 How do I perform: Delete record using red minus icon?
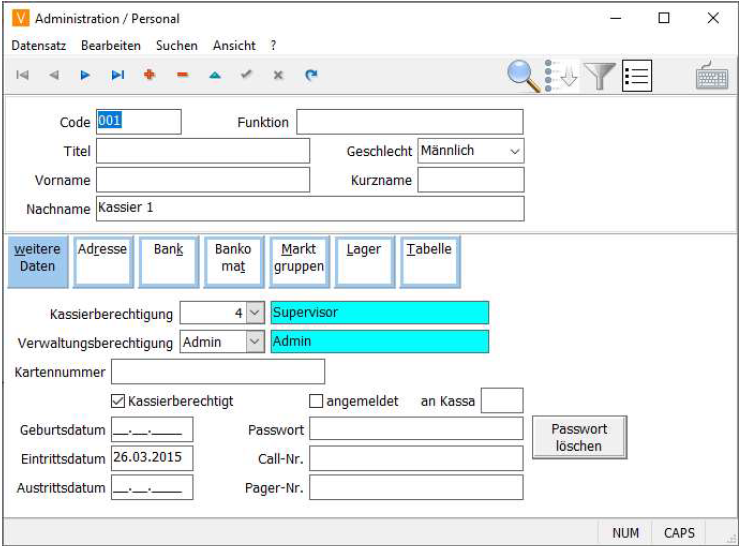coord(182,75)
